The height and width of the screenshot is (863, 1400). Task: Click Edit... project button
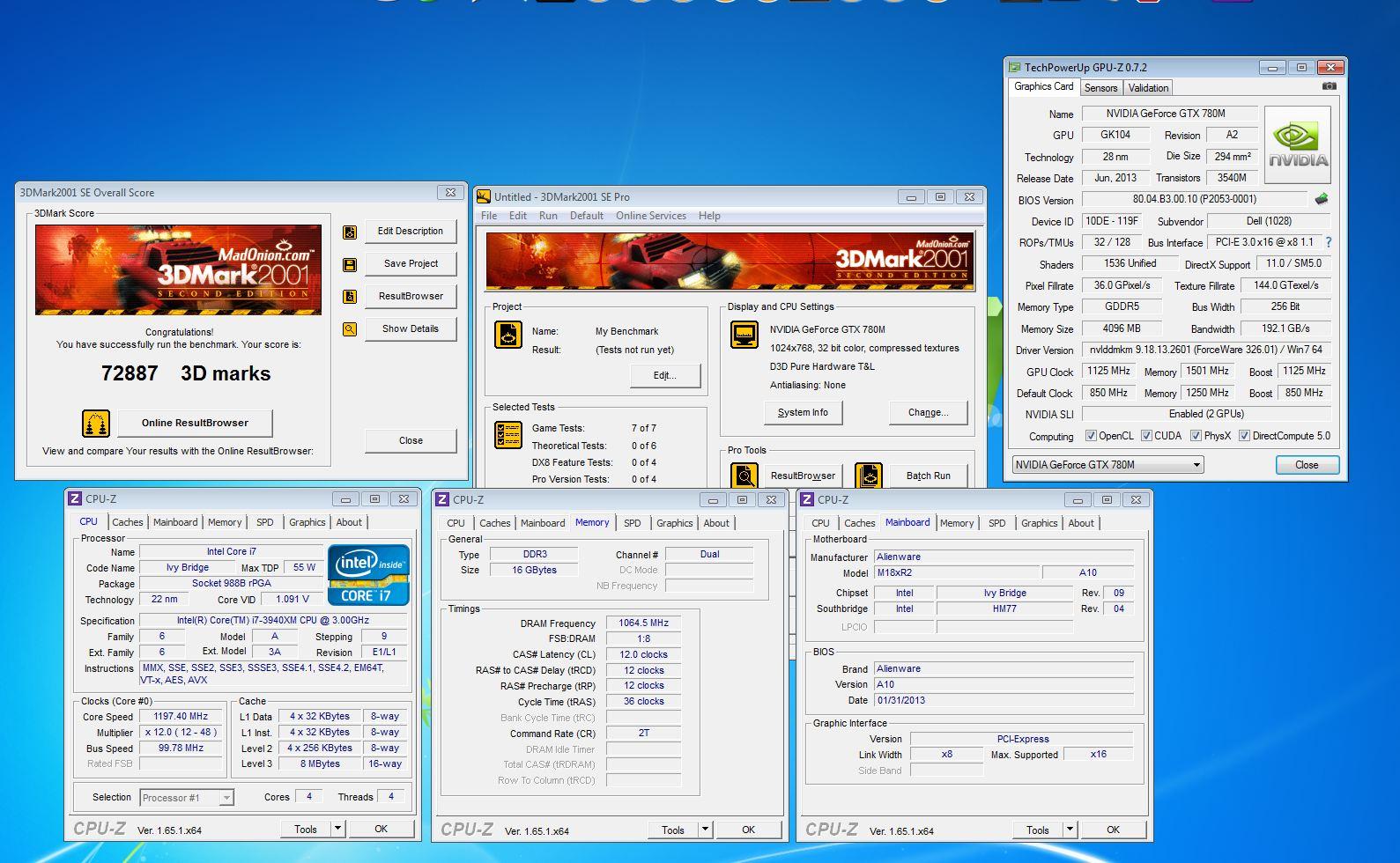click(x=664, y=375)
